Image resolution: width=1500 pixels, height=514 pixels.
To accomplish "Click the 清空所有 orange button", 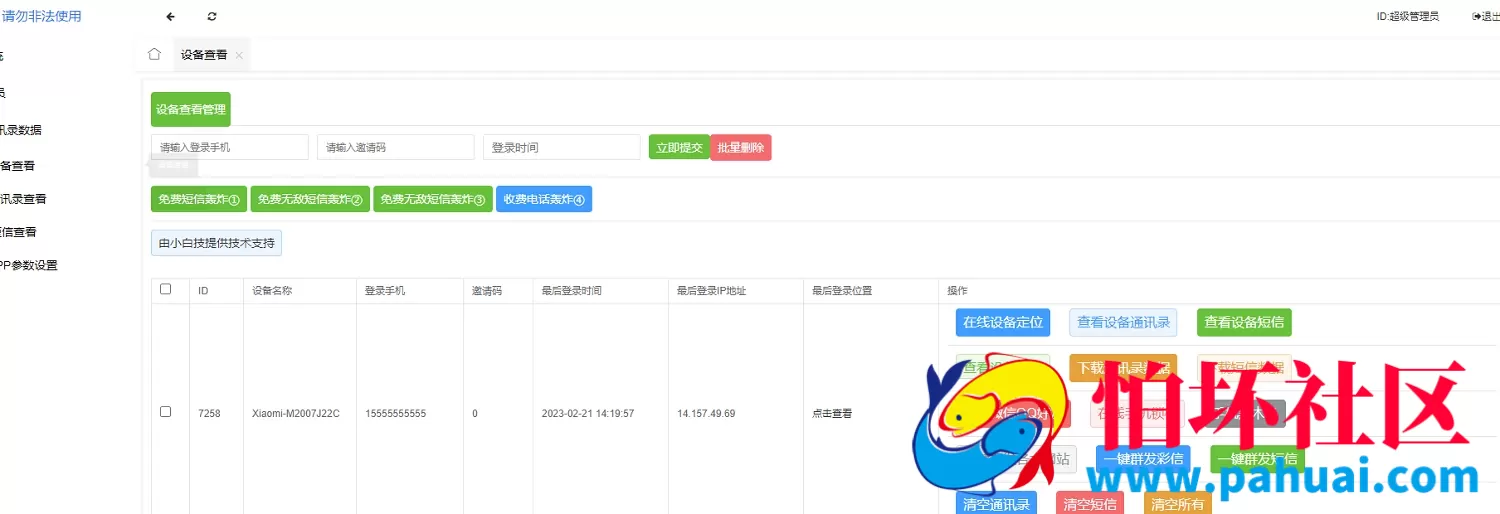I will [x=1177, y=504].
